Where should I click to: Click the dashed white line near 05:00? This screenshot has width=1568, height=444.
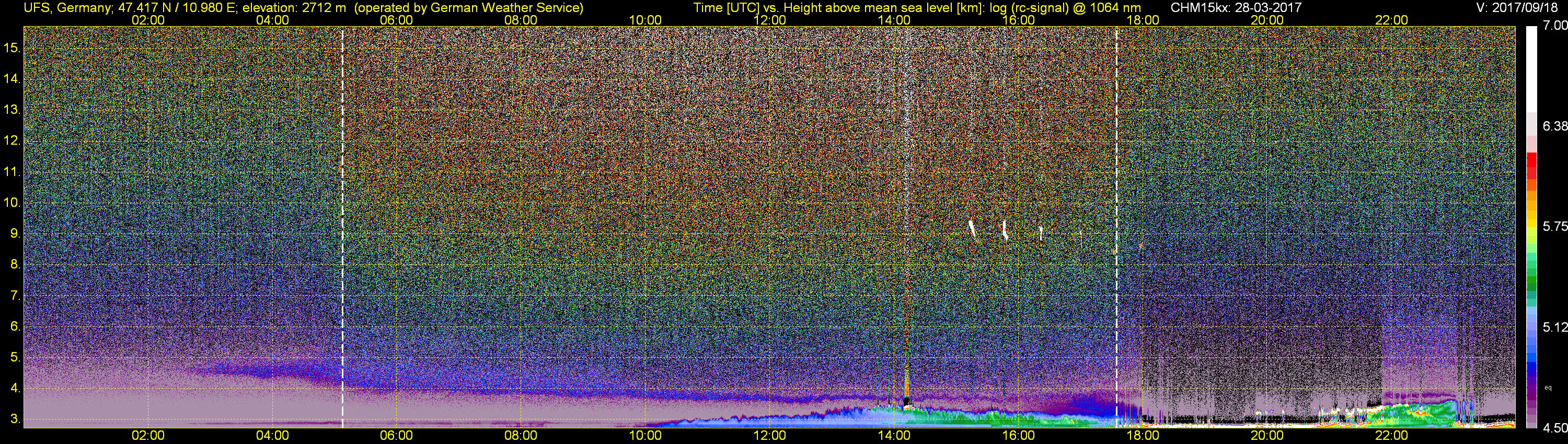(343, 227)
